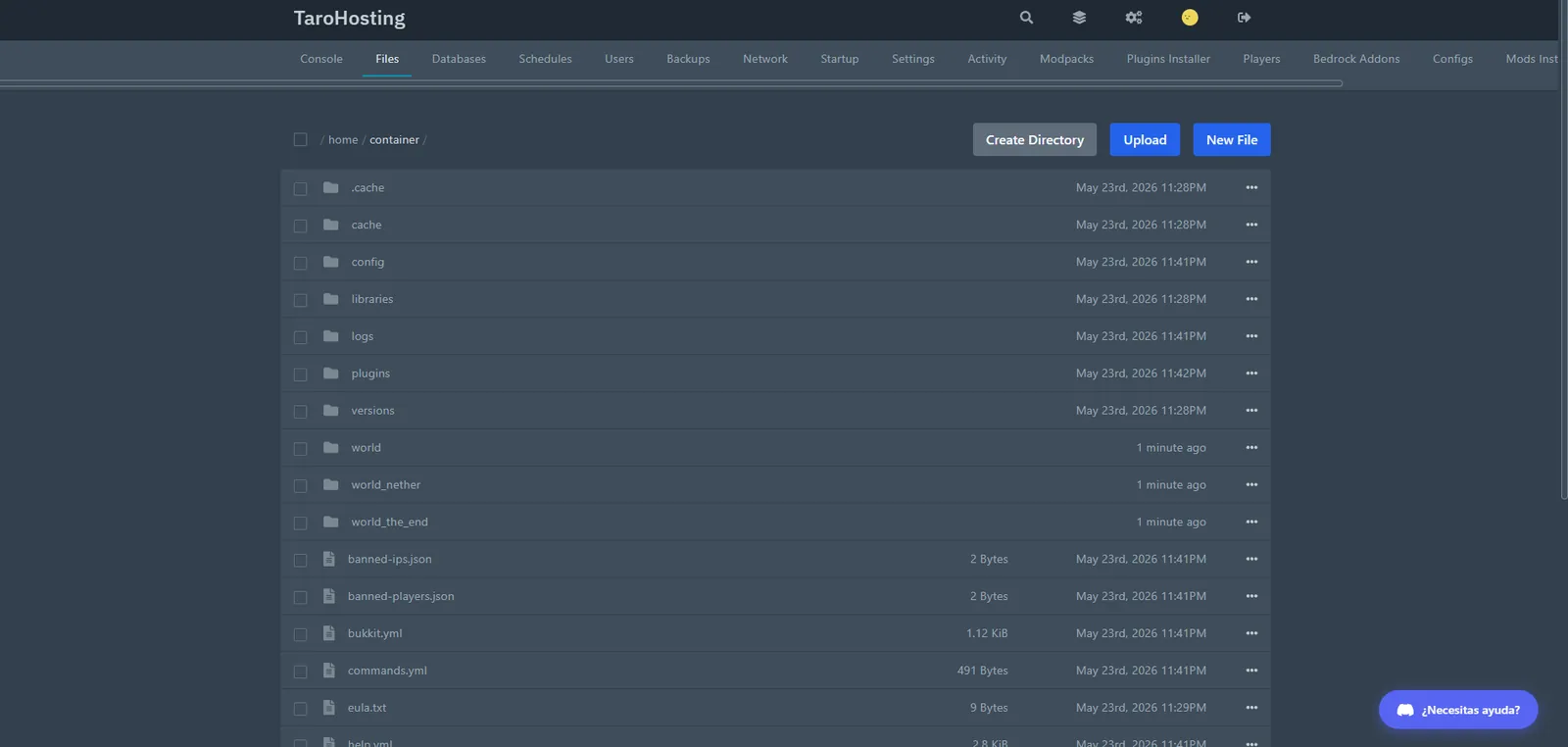1568x747 pixels.
Task: Open the yellow account avatar
Action: coord(1190,18)
